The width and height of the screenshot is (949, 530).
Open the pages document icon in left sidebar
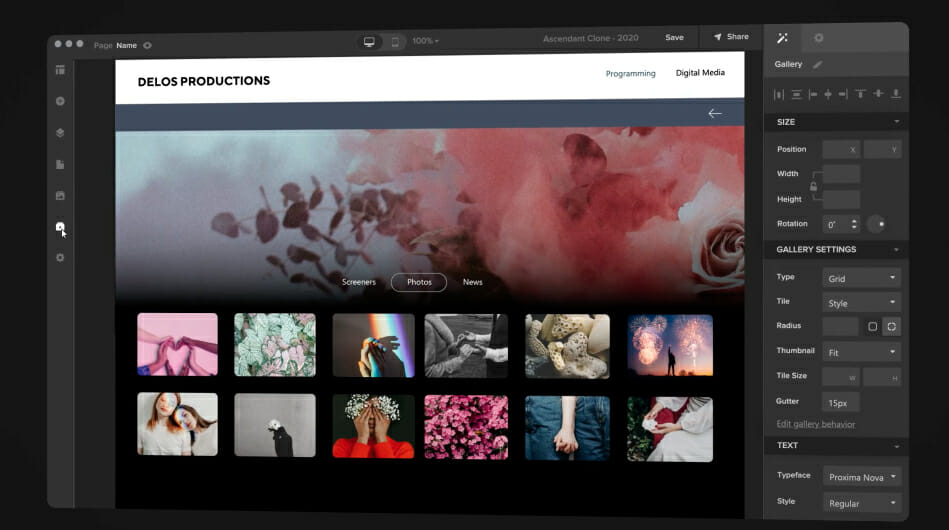click(x=60, y=164)
